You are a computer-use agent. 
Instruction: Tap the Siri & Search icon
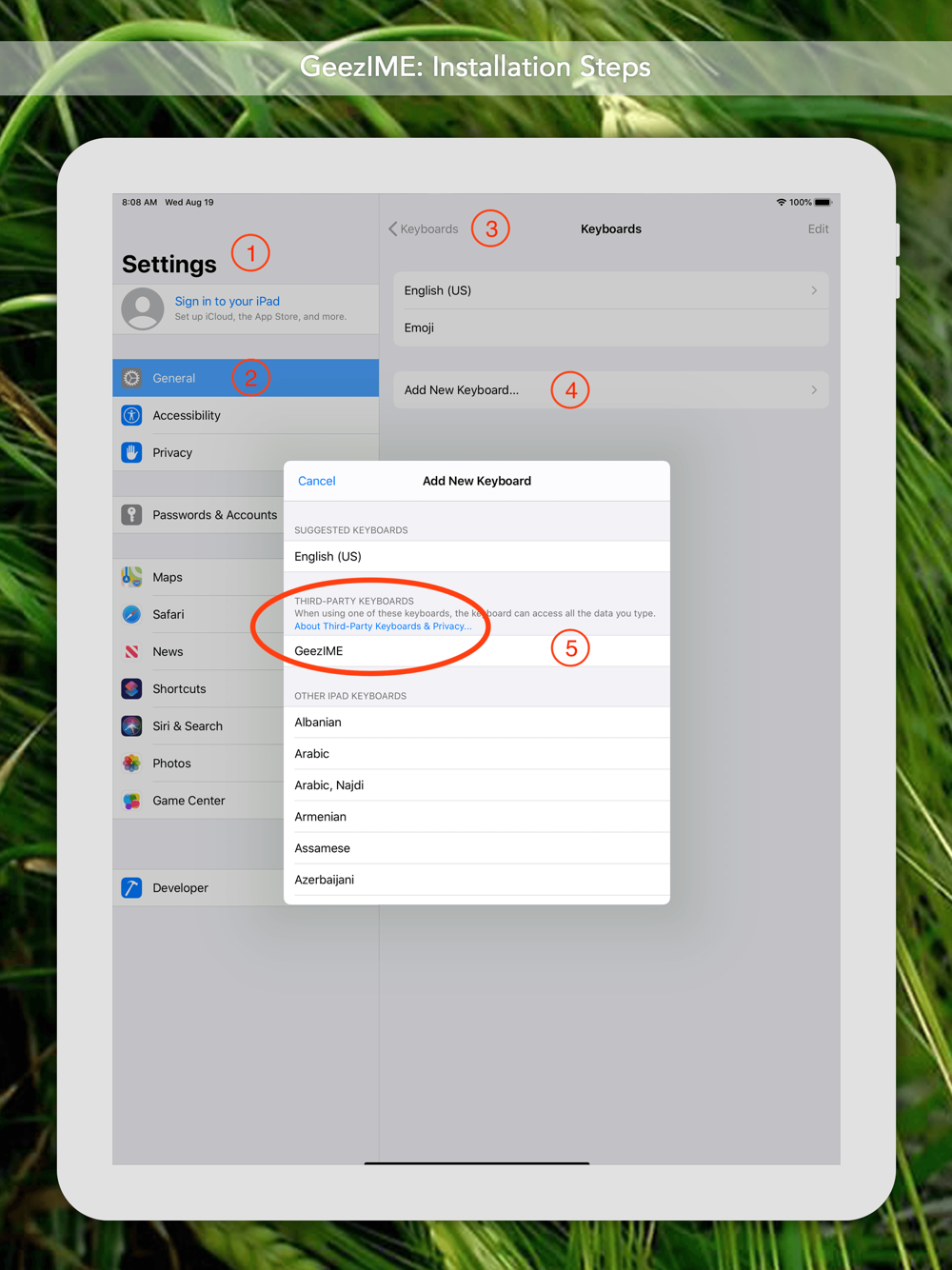[x=132, y=725]
